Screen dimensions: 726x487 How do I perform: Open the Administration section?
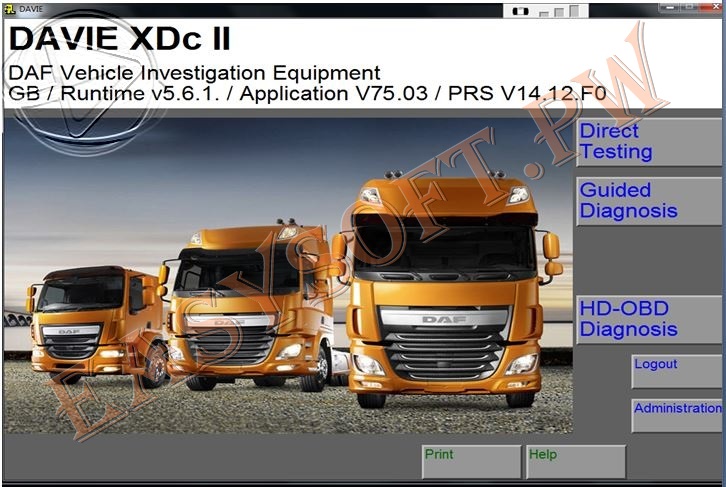(x=676, y=416)
